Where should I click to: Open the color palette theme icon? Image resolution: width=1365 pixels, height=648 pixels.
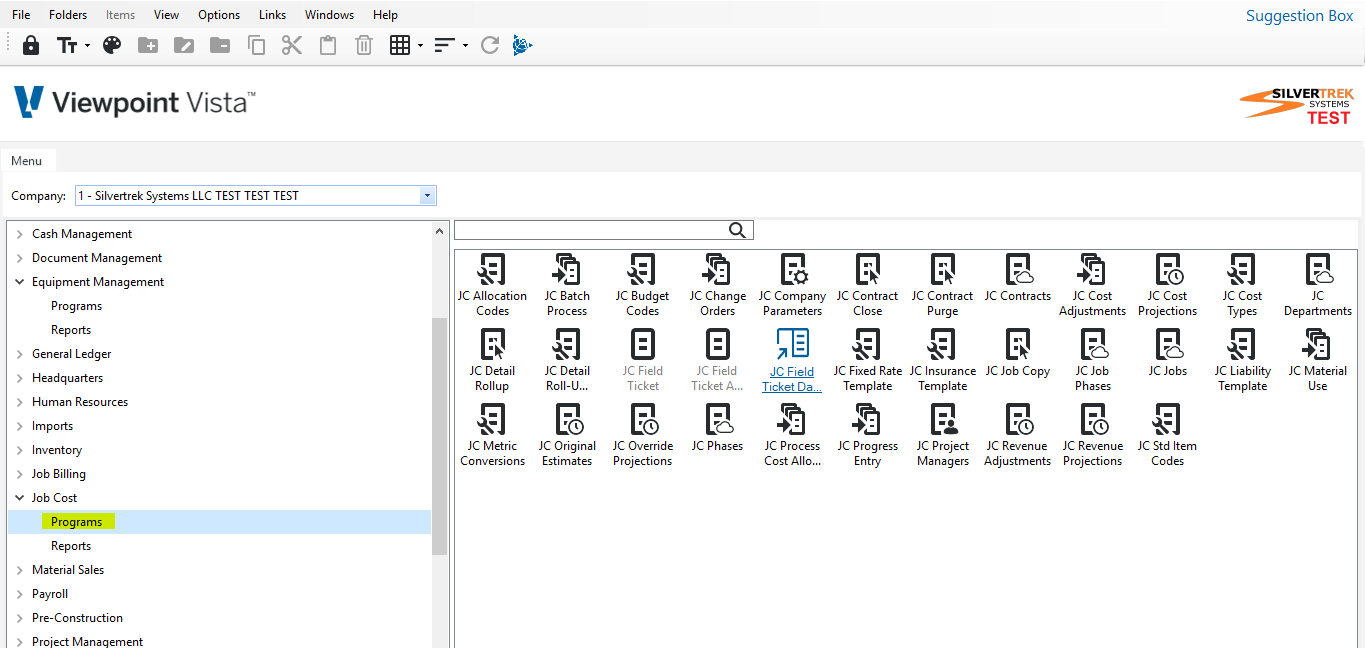[112, 45]
